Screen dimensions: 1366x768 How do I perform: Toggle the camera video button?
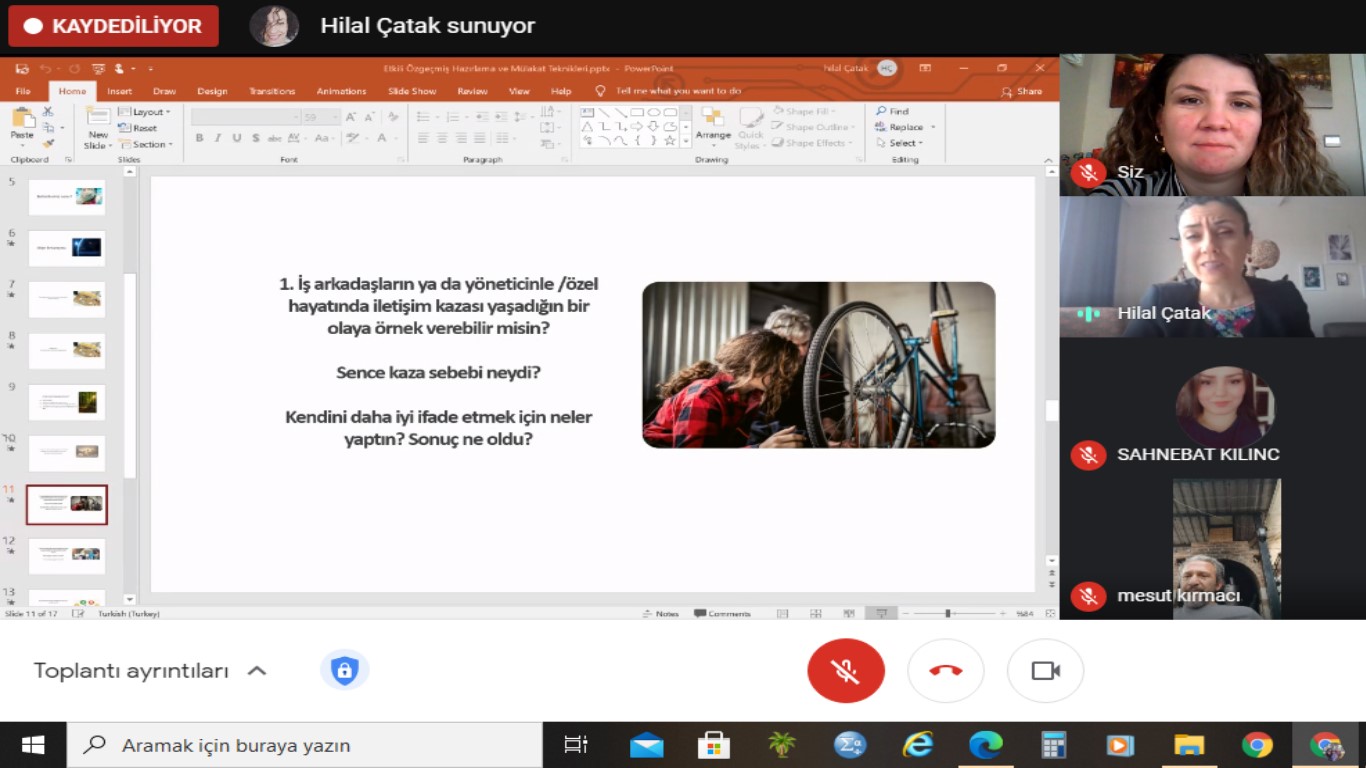(1045, 671)
